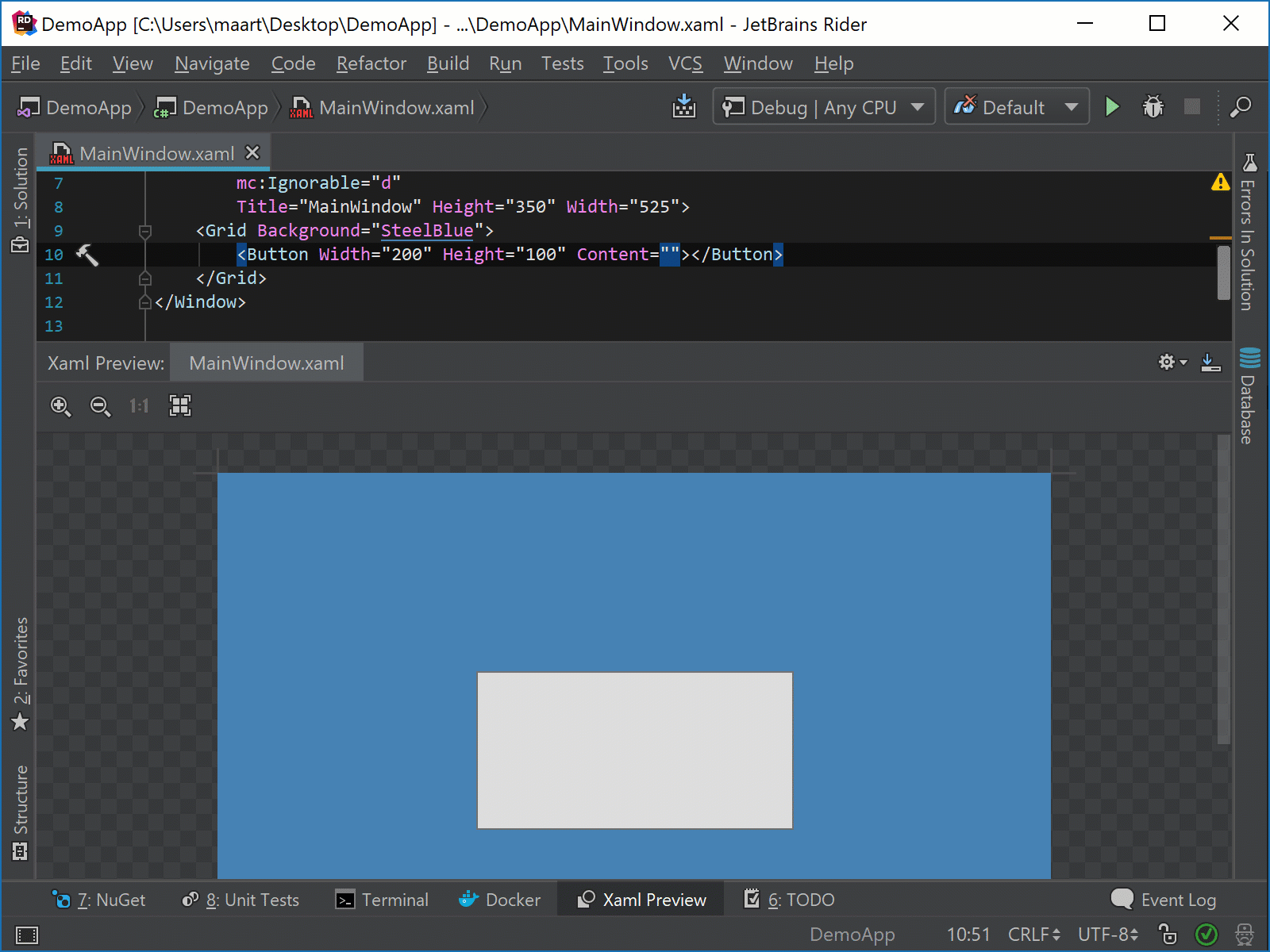Open the Default toolset dropdown
The width and height of the screenshot is (1270, 952).
click(1073, 106)
